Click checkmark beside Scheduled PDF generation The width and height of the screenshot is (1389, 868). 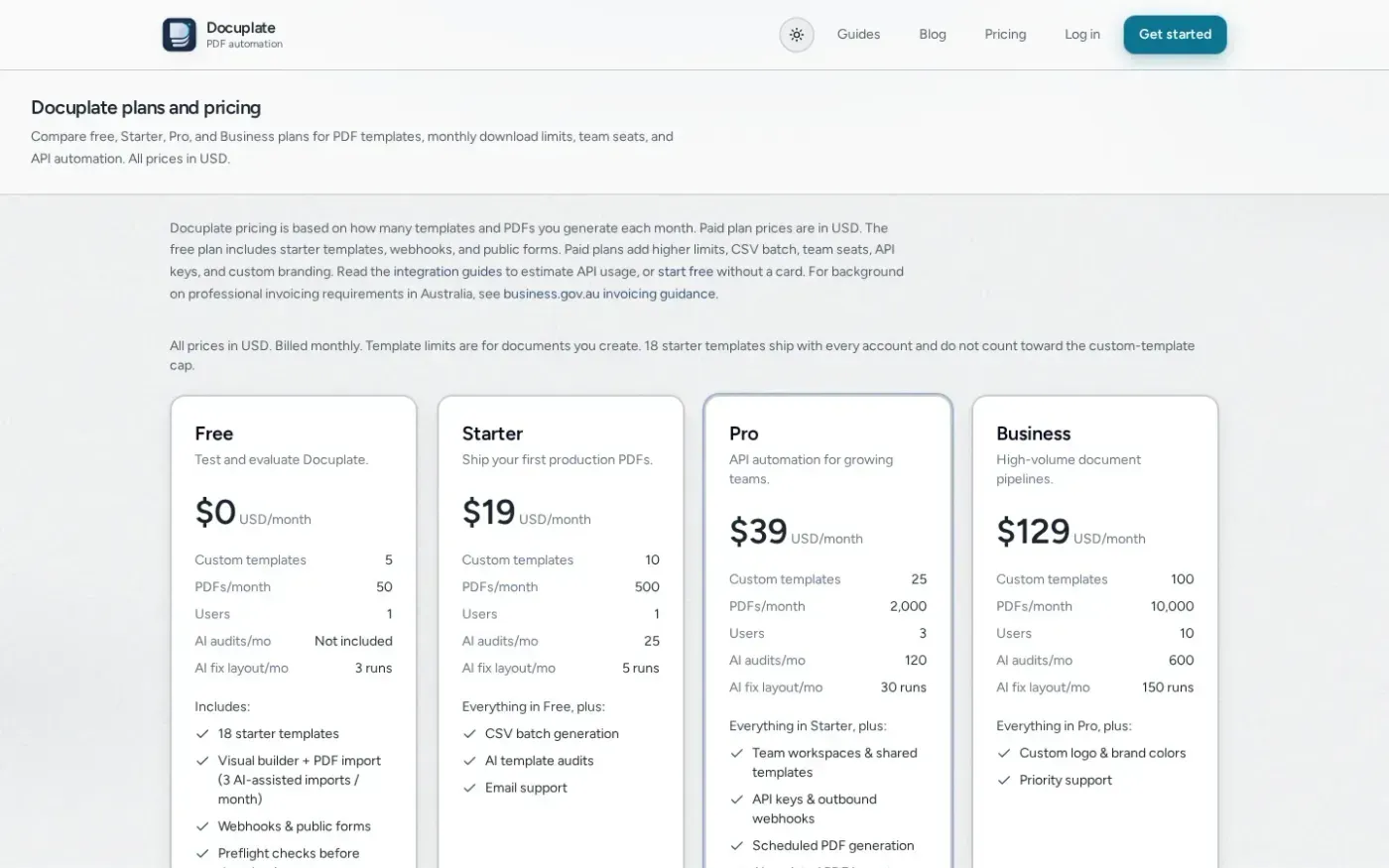click(x=736, y=846)
